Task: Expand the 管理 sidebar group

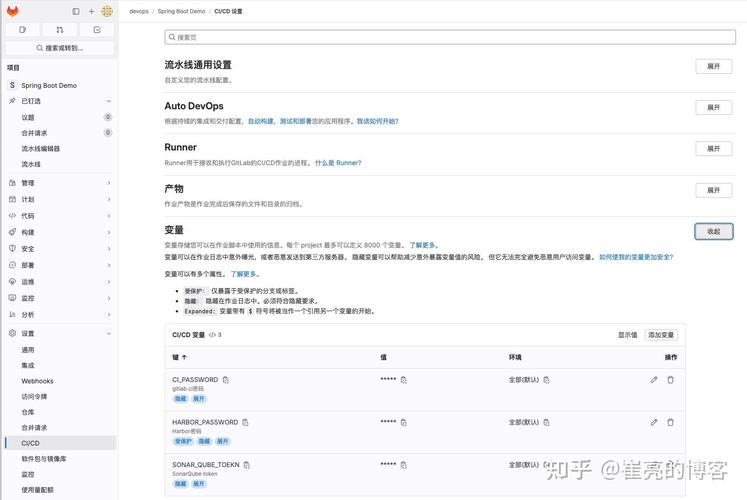Action: (x=109, y=183)
